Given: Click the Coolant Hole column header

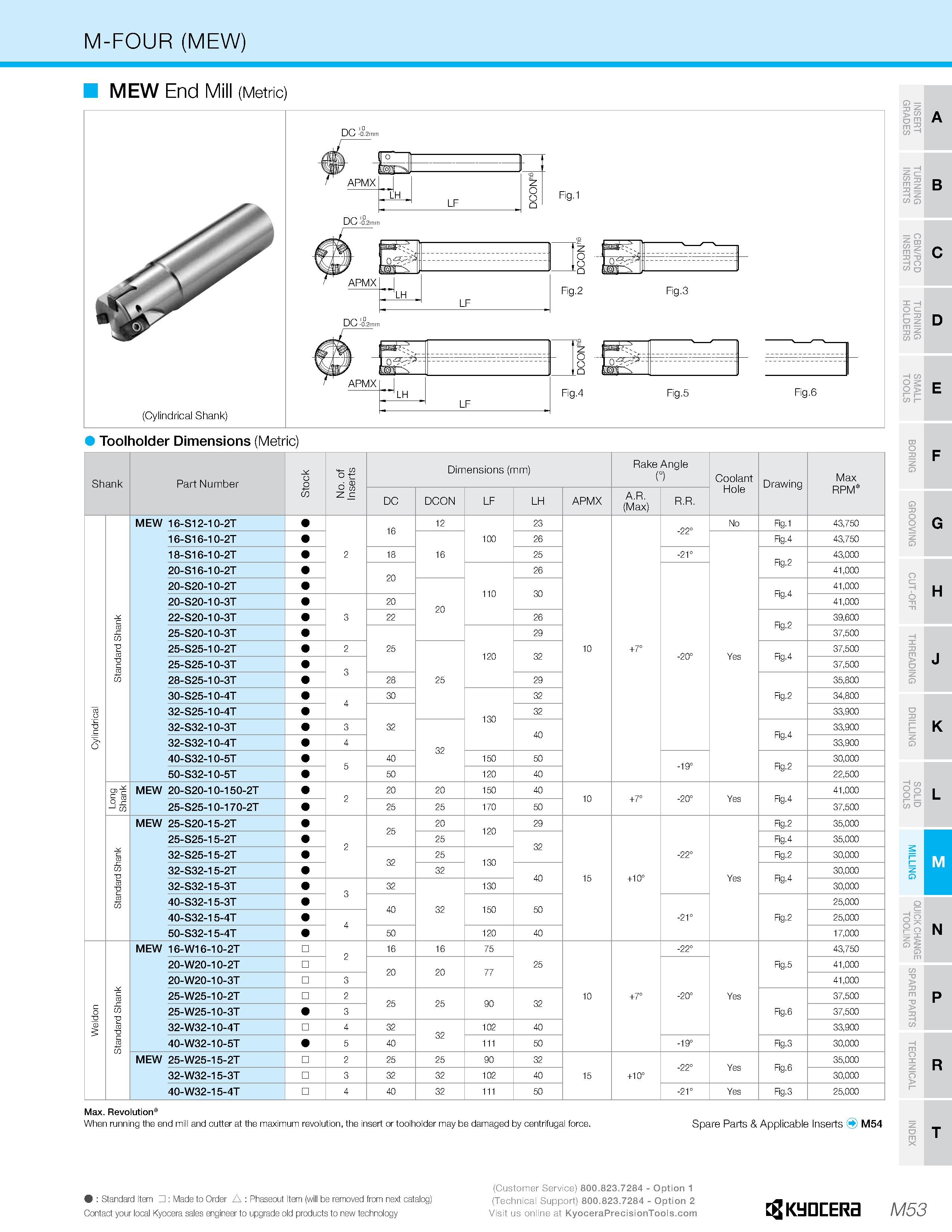Looking at the screenshot, I should pos(734,483).
